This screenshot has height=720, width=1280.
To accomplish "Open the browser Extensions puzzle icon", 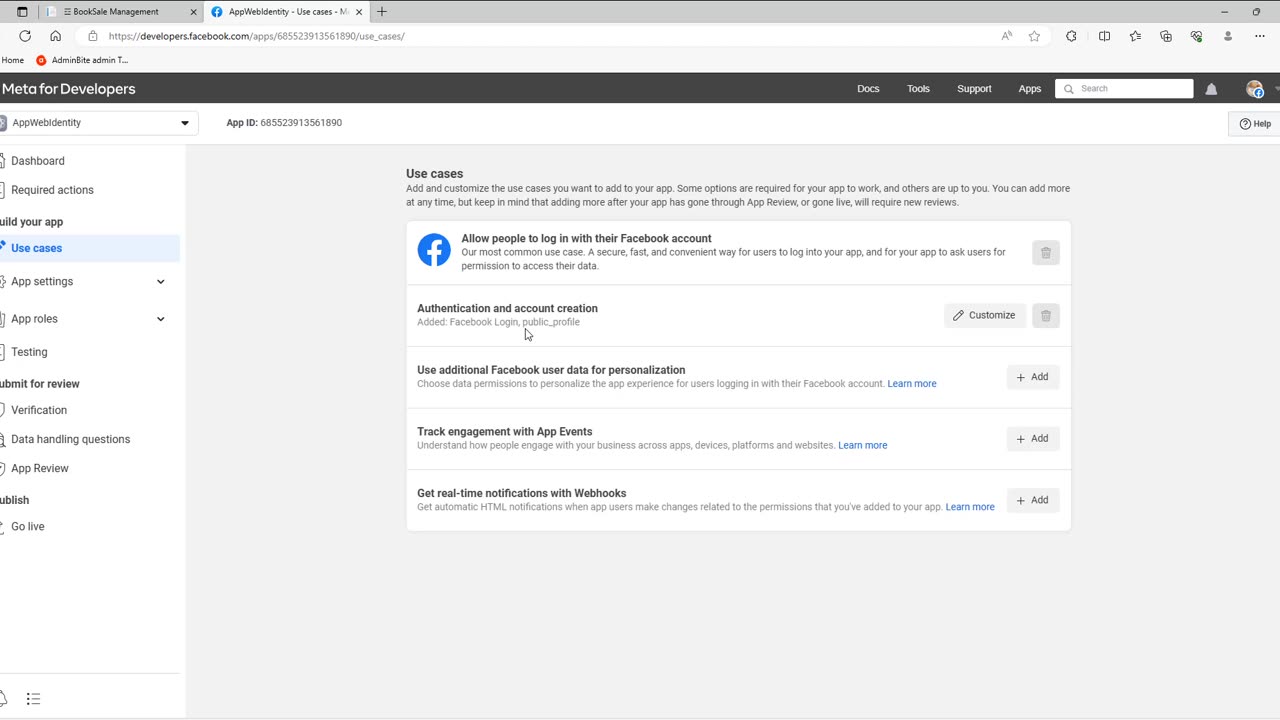I will 1071,36.
